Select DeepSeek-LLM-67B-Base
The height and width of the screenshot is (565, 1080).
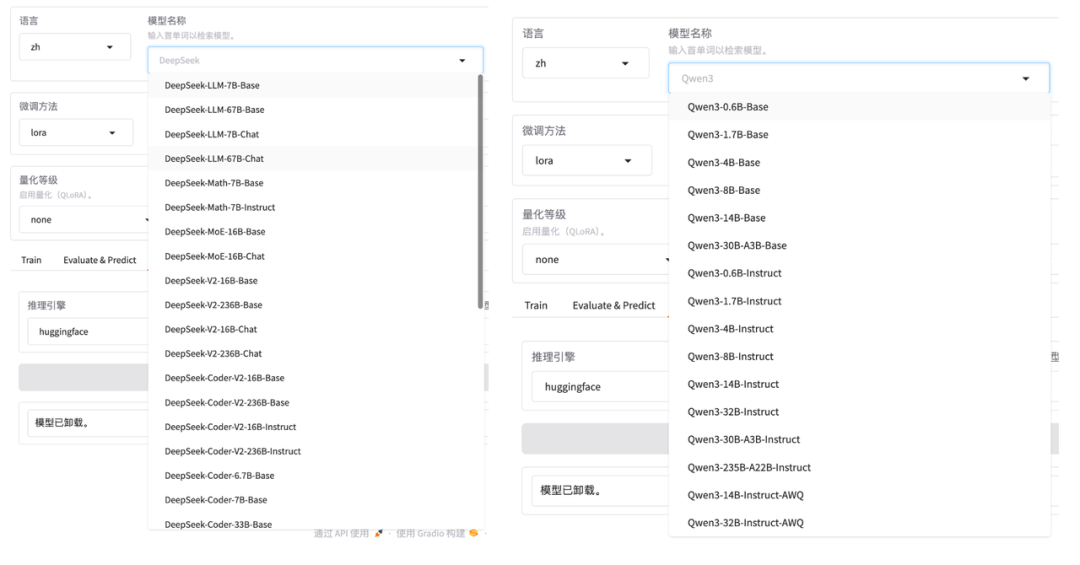(x=313, y=110)
